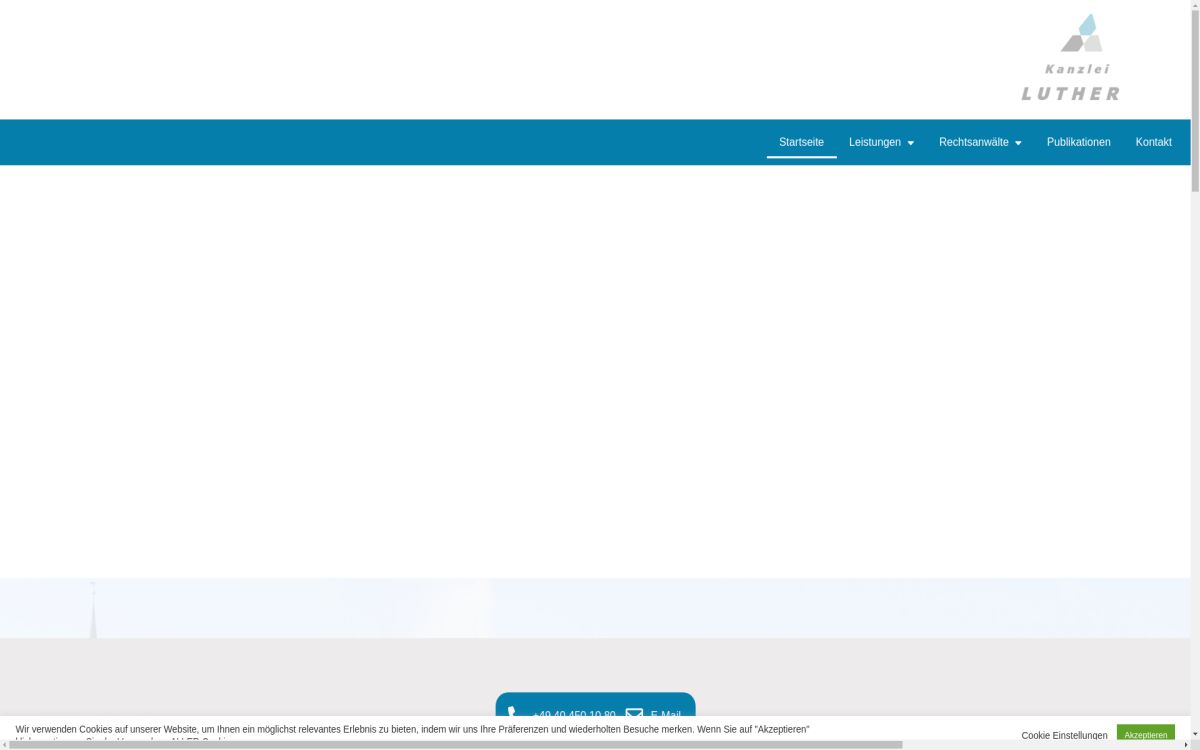Click the cookie notice text

(412, 730)
